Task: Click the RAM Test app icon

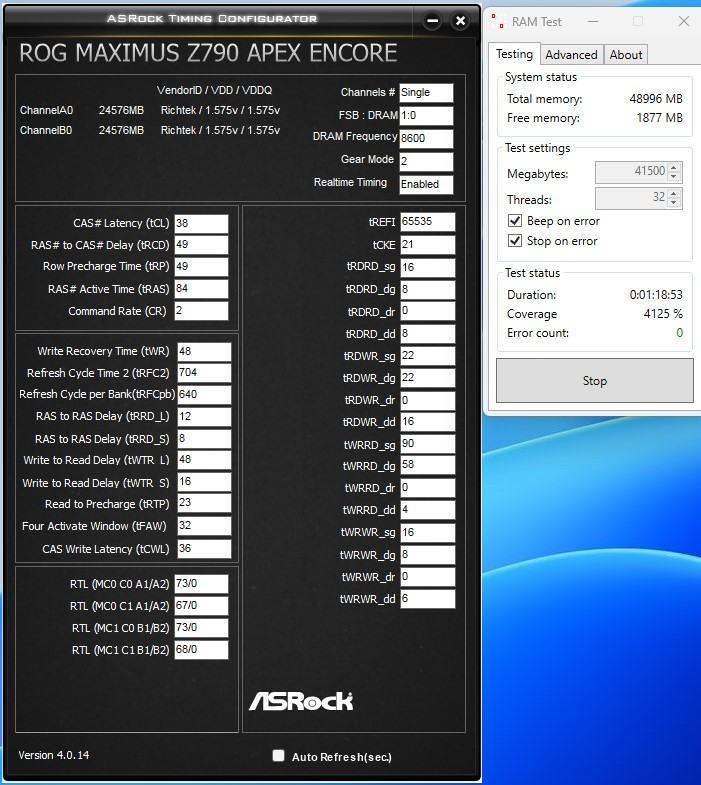Action: (x=497, y=21)
